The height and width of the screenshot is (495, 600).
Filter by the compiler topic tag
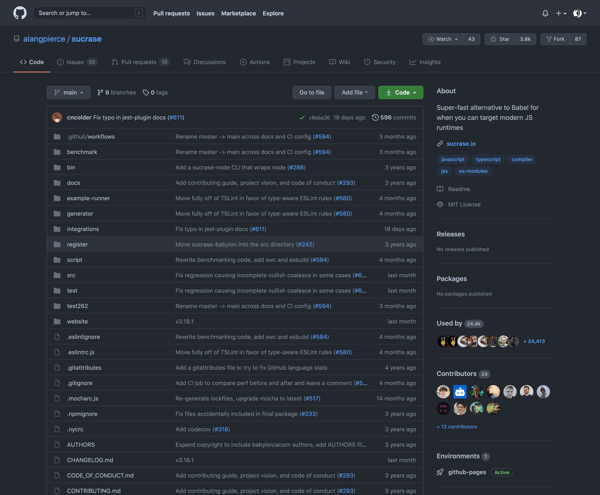[x=522, y=160]
